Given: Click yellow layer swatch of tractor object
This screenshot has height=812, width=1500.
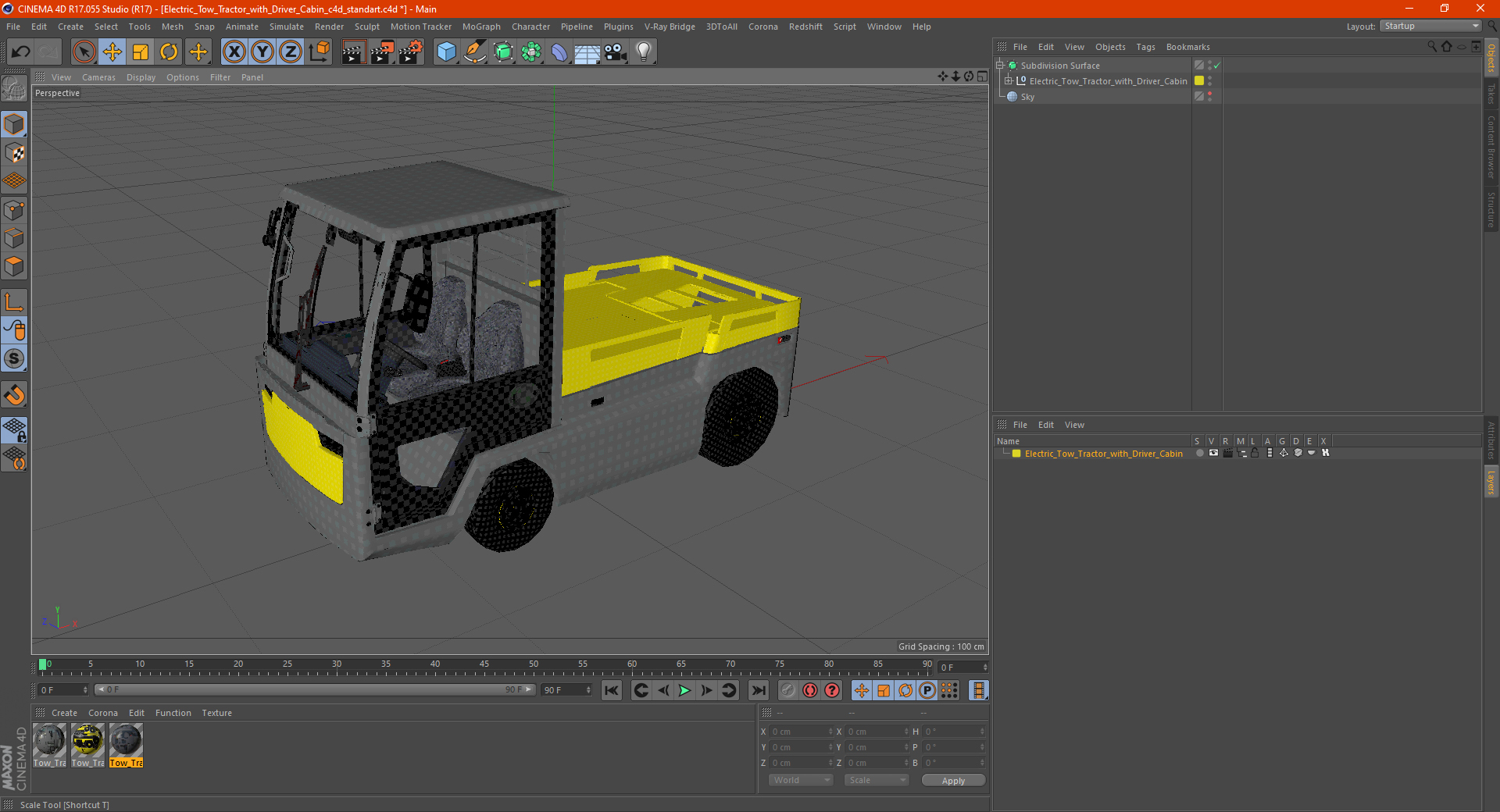Looking at the screenshot, I should (x=1199, y=80).
